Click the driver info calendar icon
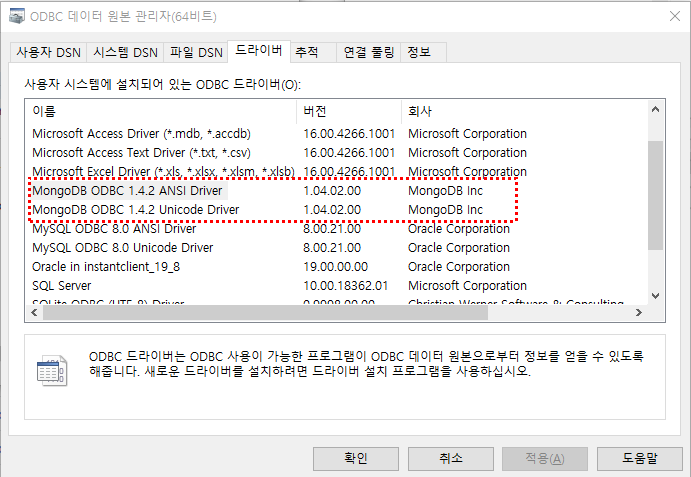 (52, 370)
